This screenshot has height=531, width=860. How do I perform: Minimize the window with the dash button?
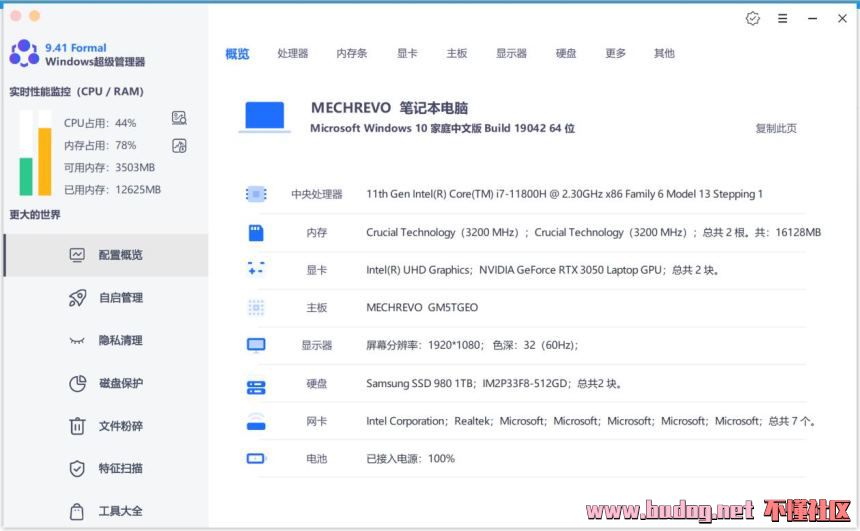[812, 19]
